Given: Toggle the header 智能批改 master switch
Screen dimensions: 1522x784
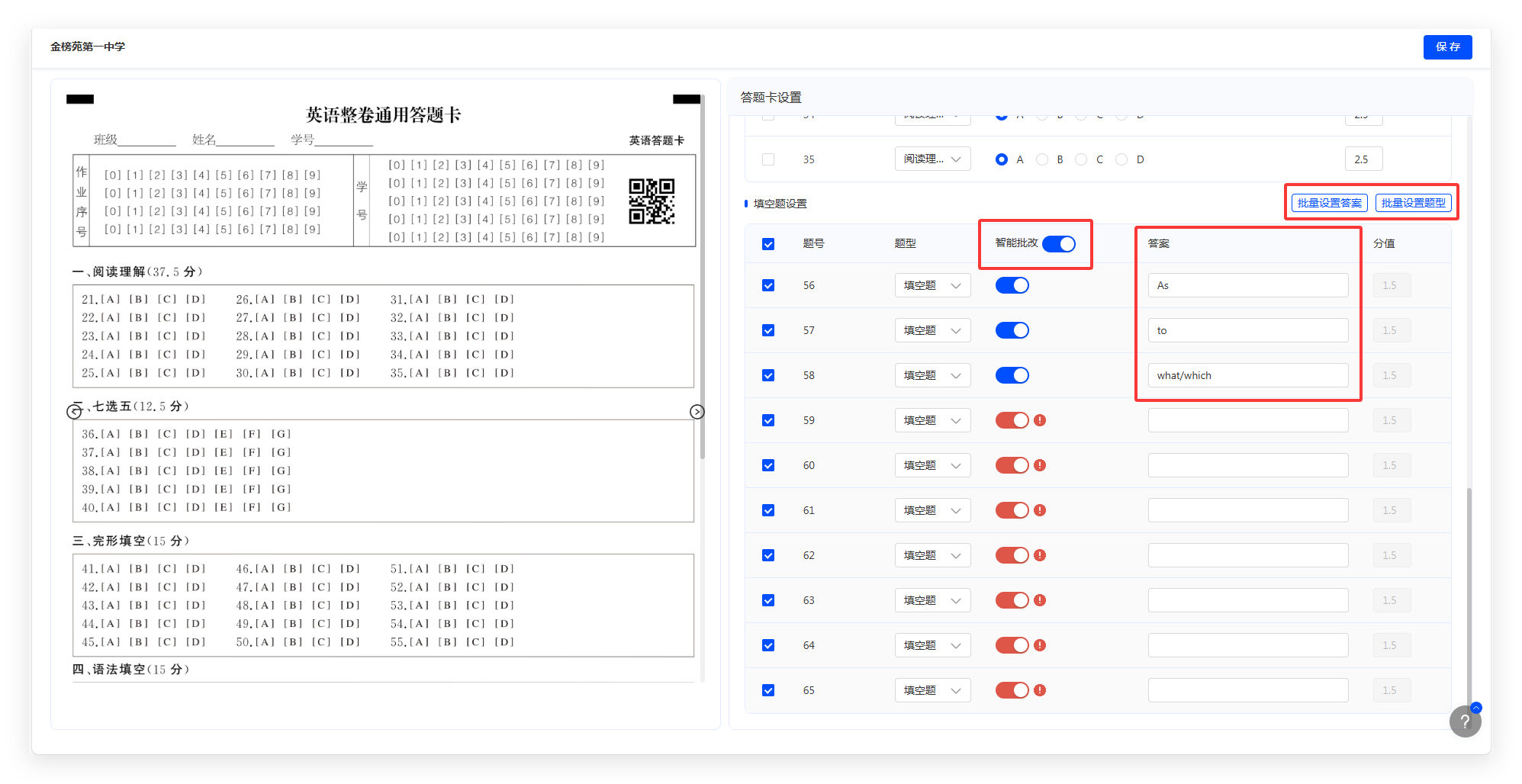Looking at the screenshot, I should point(1059,243).
